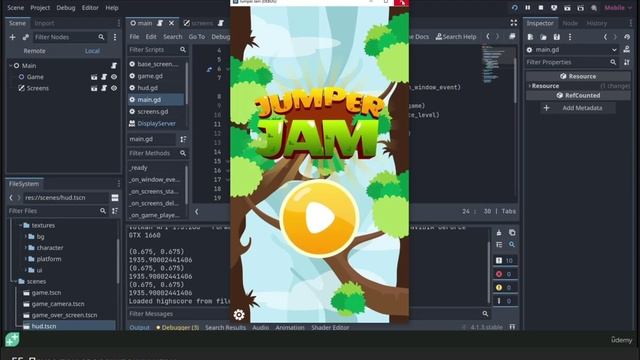The width and height of the screenshot is (640, 360).
Task: Copy output log with copy icon
Action: pos(512,233)
